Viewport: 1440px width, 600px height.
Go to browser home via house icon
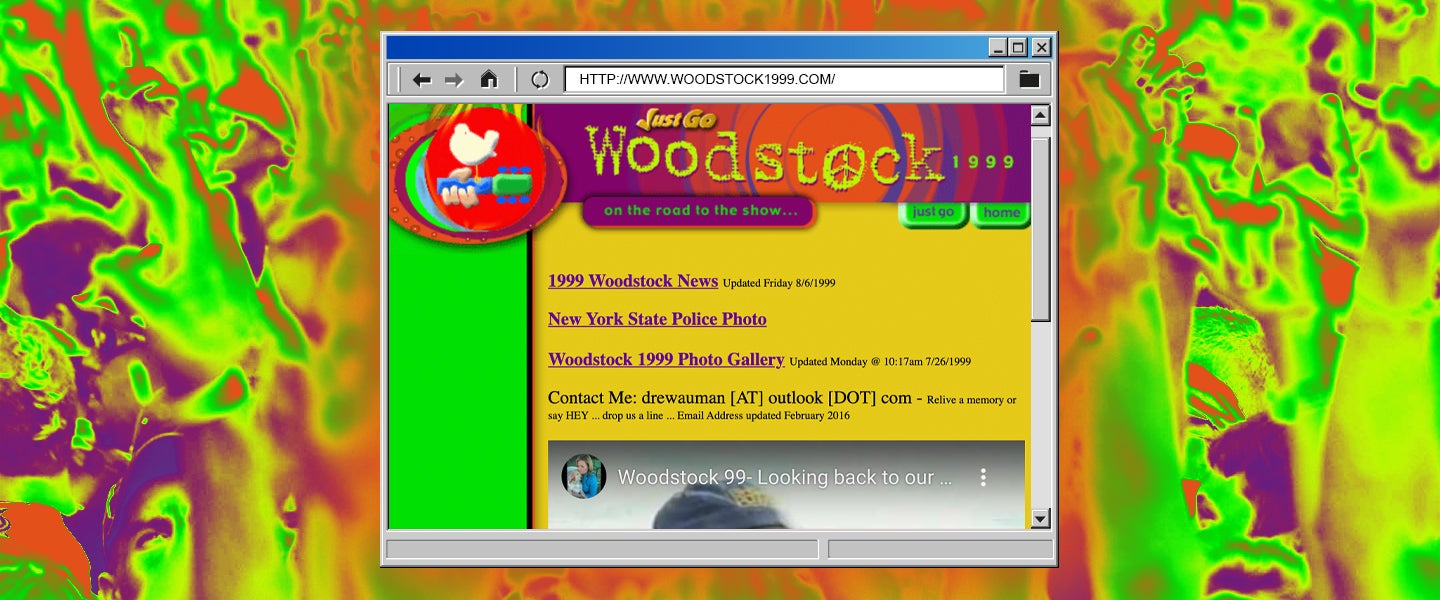tap(489, 79)
